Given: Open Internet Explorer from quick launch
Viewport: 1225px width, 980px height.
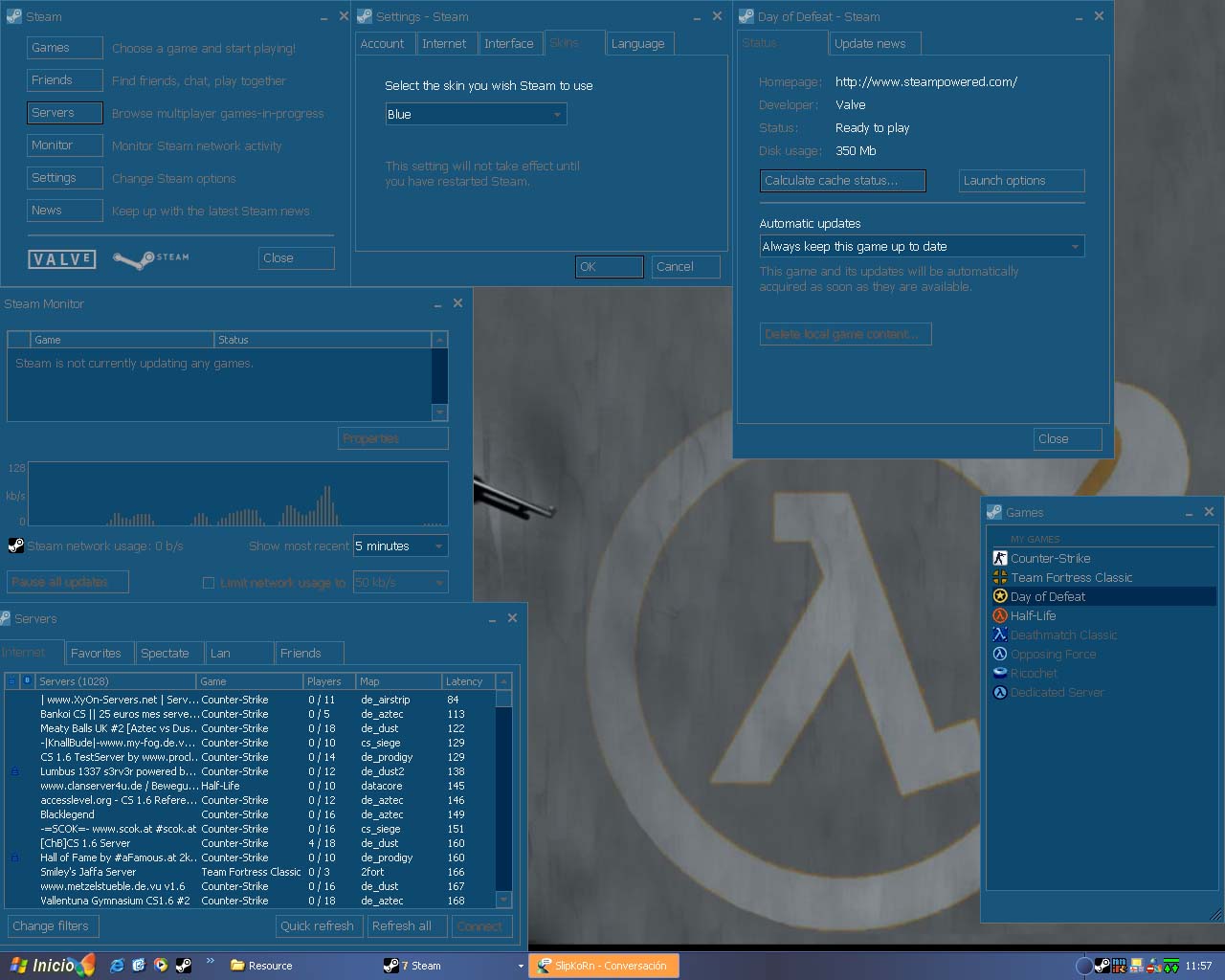Looking at the screenshot, I should [x=117, y=966].
